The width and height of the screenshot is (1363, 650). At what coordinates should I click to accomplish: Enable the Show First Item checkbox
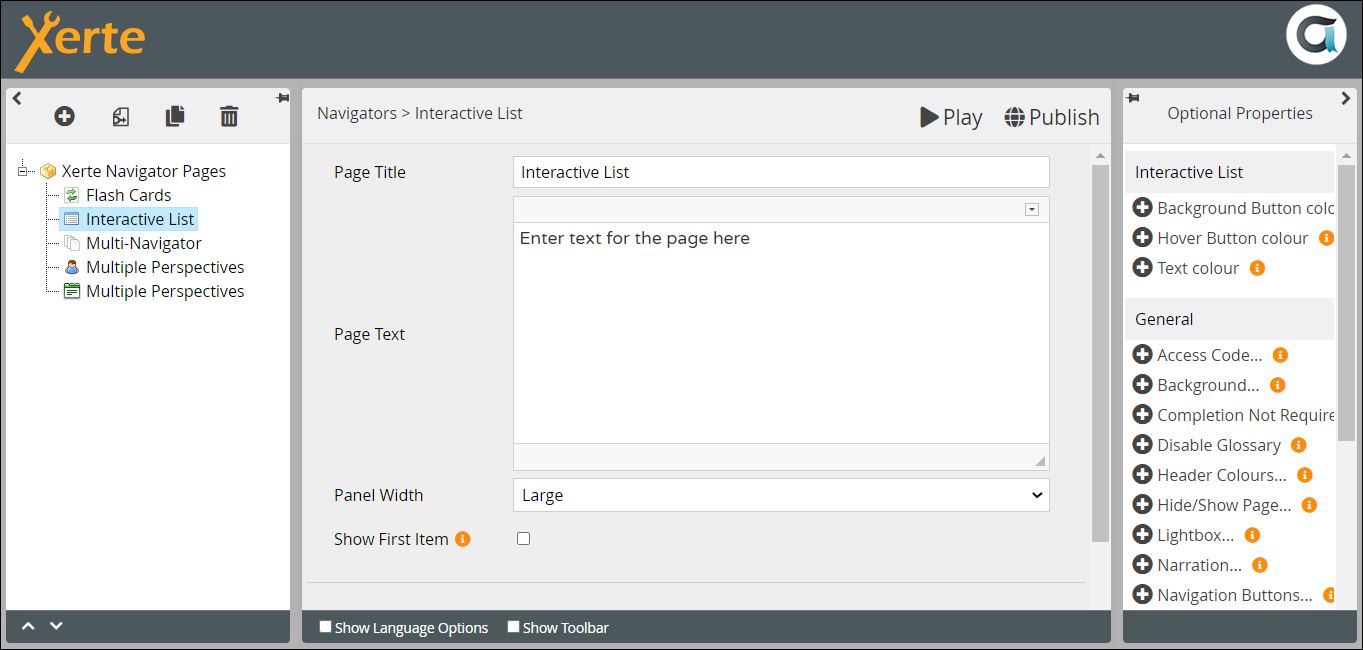pos(523,539)
